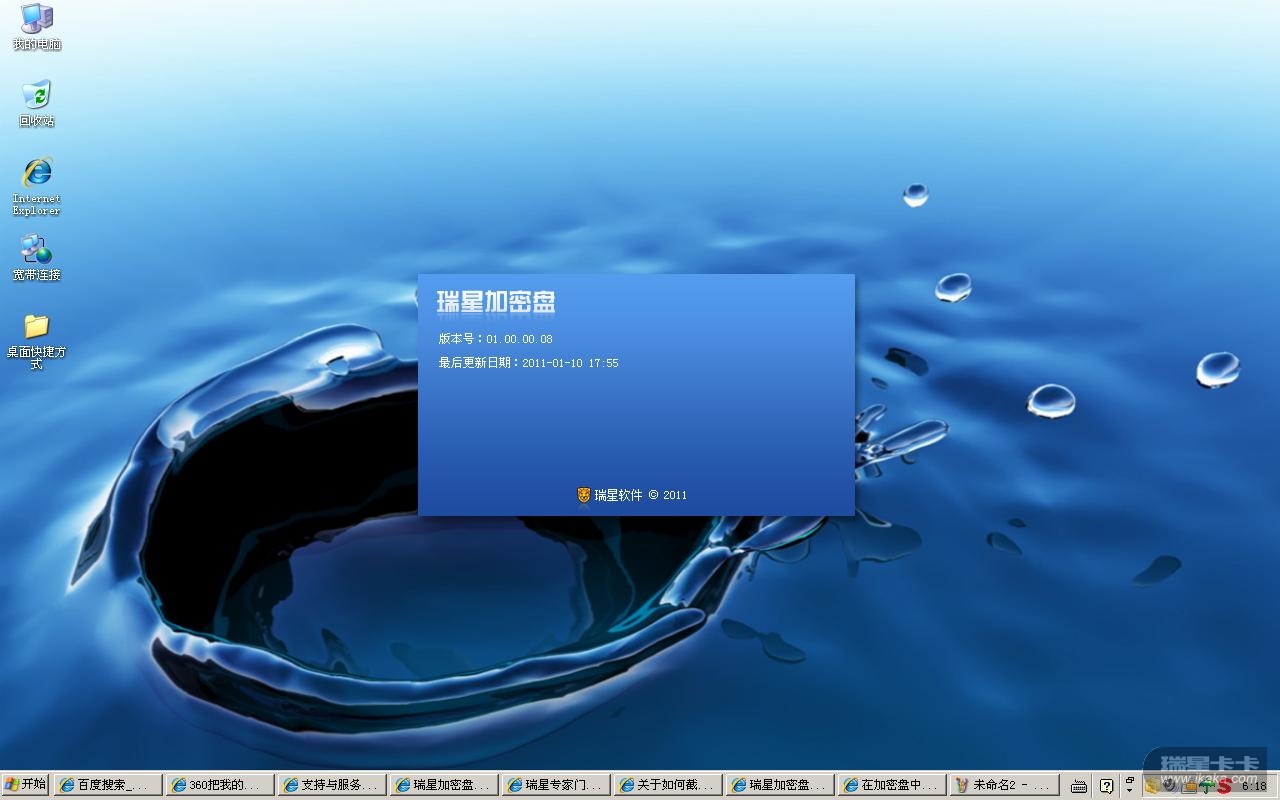1280x800 pixels.
Task: Switch to the 未命名2 taskbar window
Action: [x=1003, y=785]
